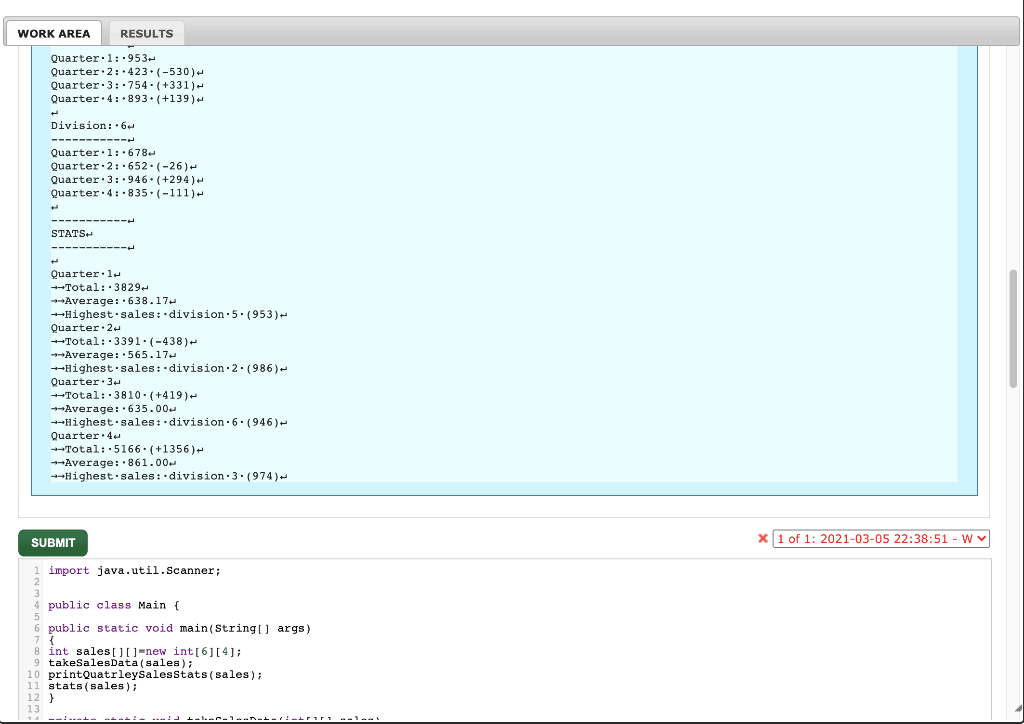Click 'Average: 635.00' output line
This screenshot has width=1024, height=724.
point(114,409)
